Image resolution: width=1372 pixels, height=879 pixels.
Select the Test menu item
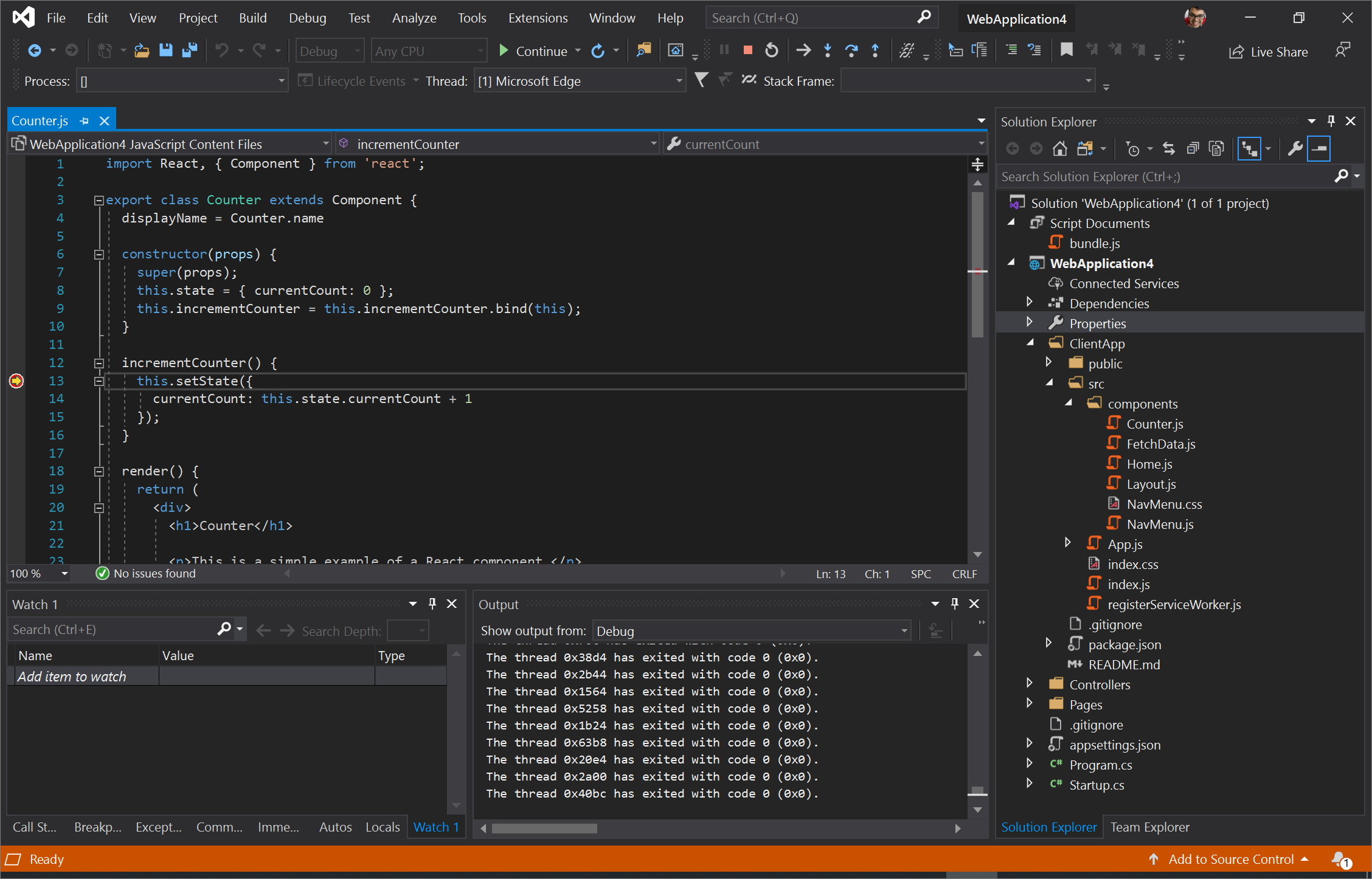(357, 17)
